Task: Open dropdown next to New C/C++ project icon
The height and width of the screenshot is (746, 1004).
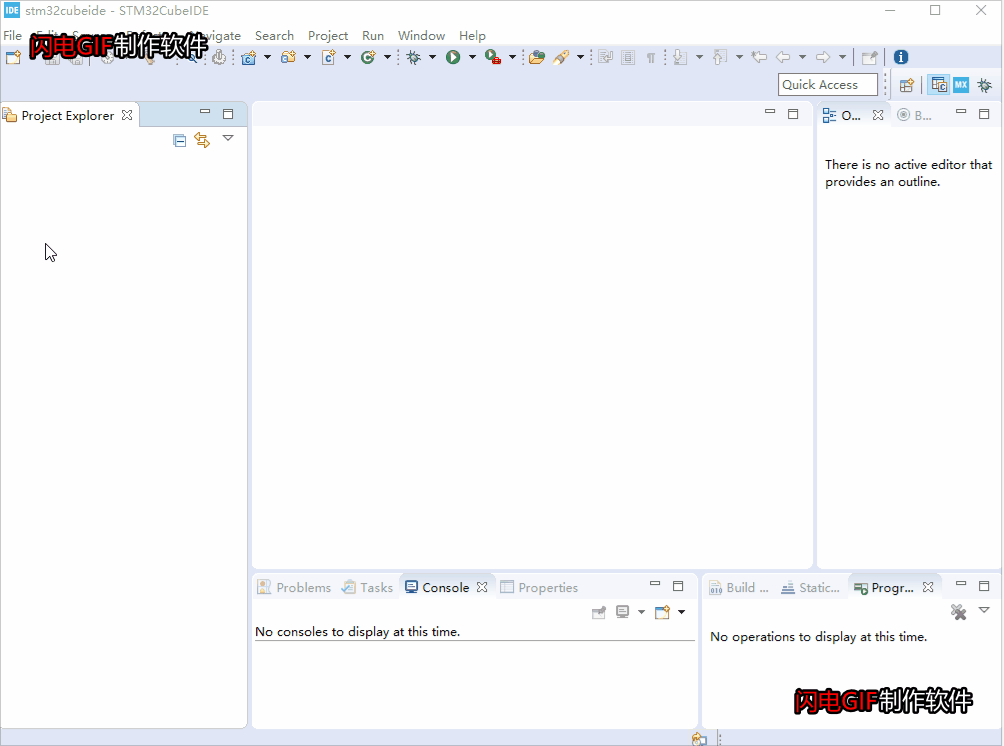Action: point(268,58)
